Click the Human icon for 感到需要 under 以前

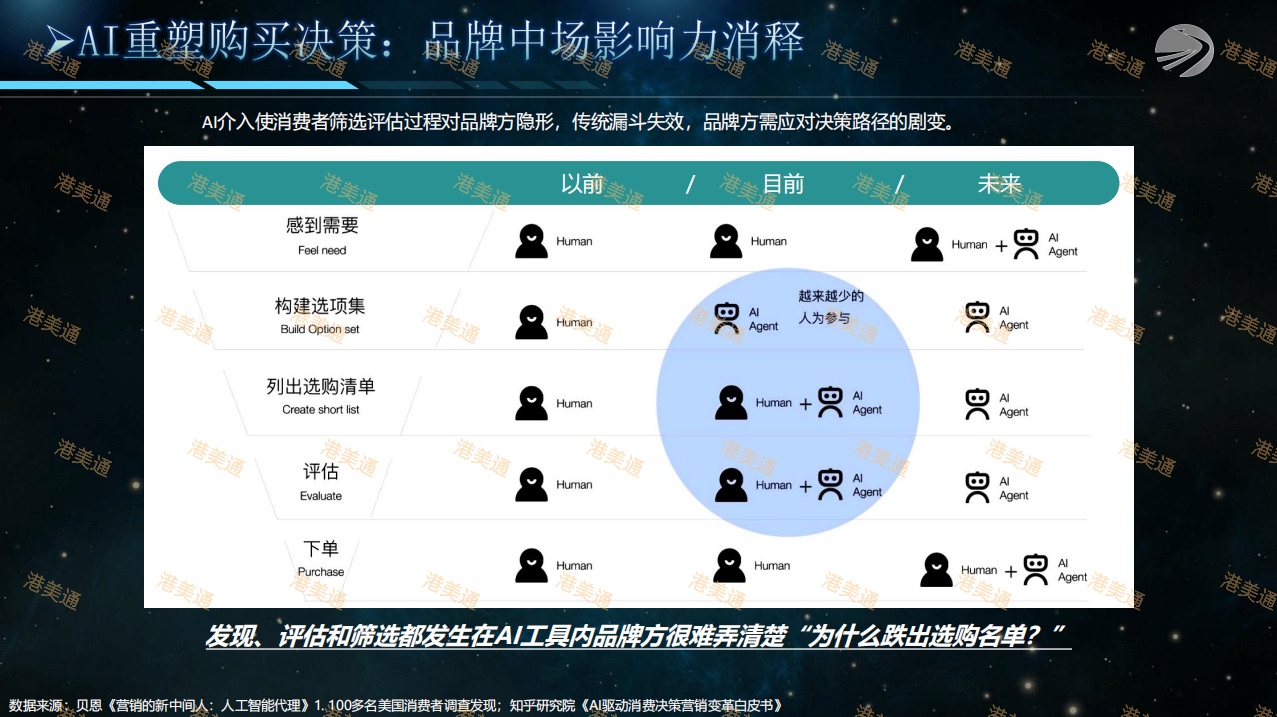pos(532,241)
